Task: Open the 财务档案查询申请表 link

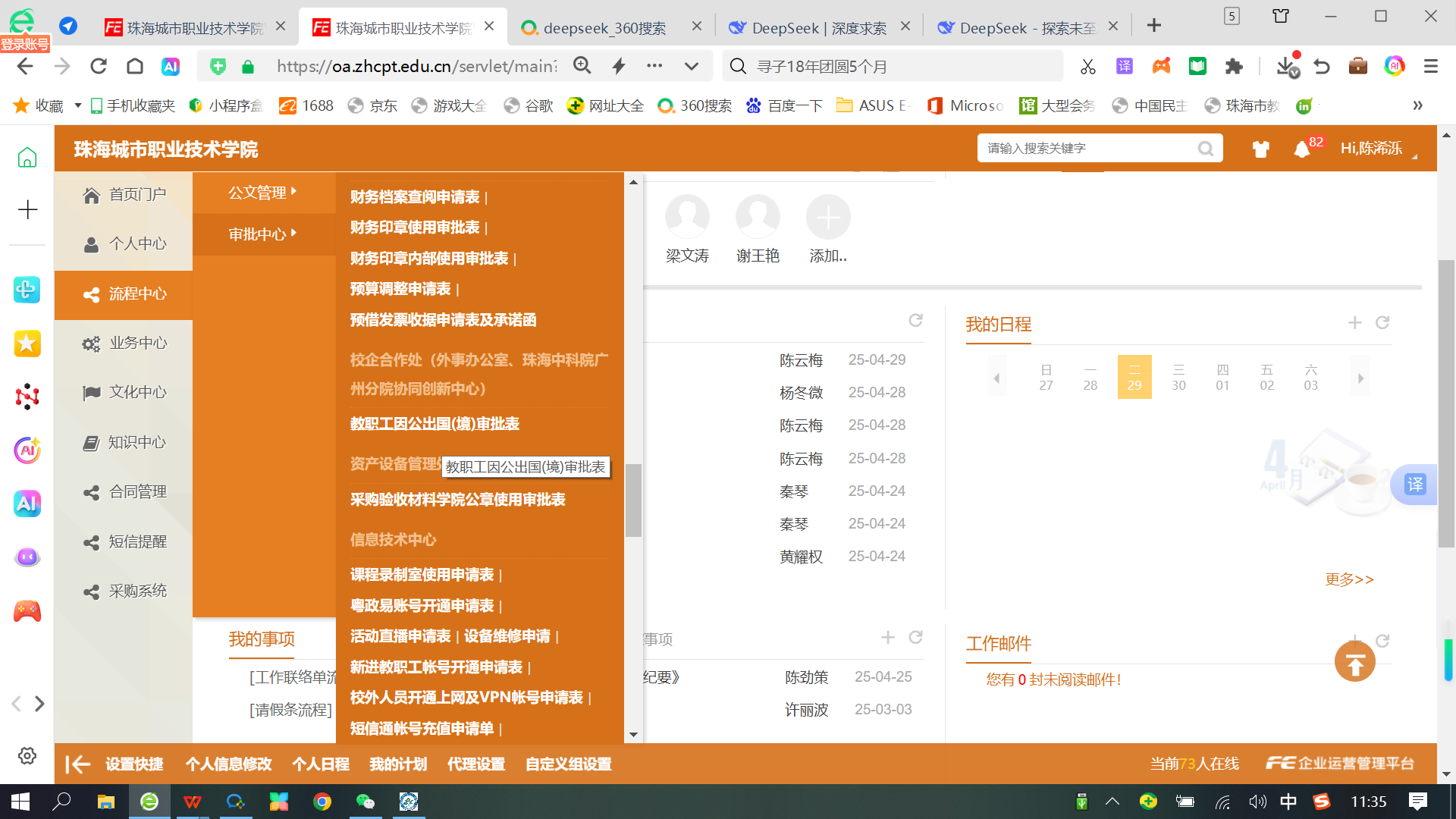Action: click(415, 197)
